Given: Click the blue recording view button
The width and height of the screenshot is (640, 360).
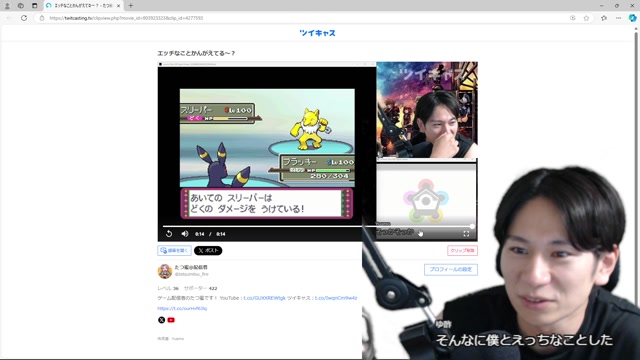Looking at the screenshot, I should coord(174,251).
